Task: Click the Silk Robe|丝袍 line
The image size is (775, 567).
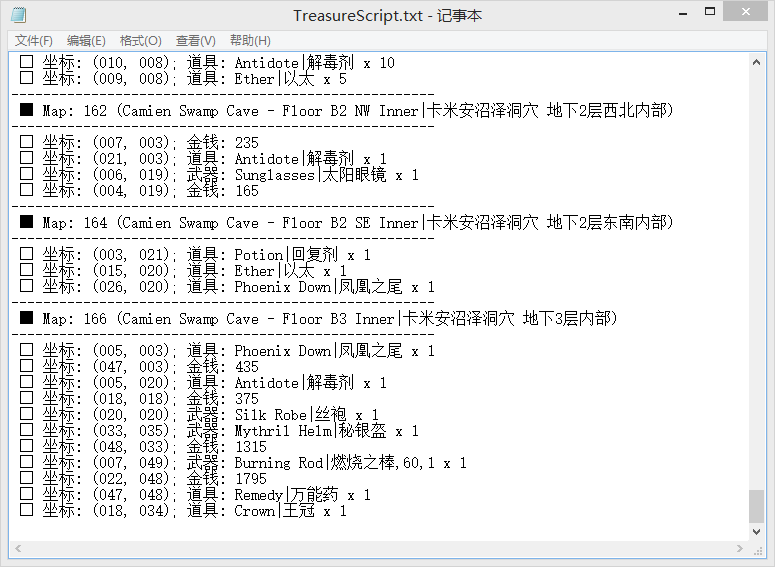Action: [x=199, y=414]
